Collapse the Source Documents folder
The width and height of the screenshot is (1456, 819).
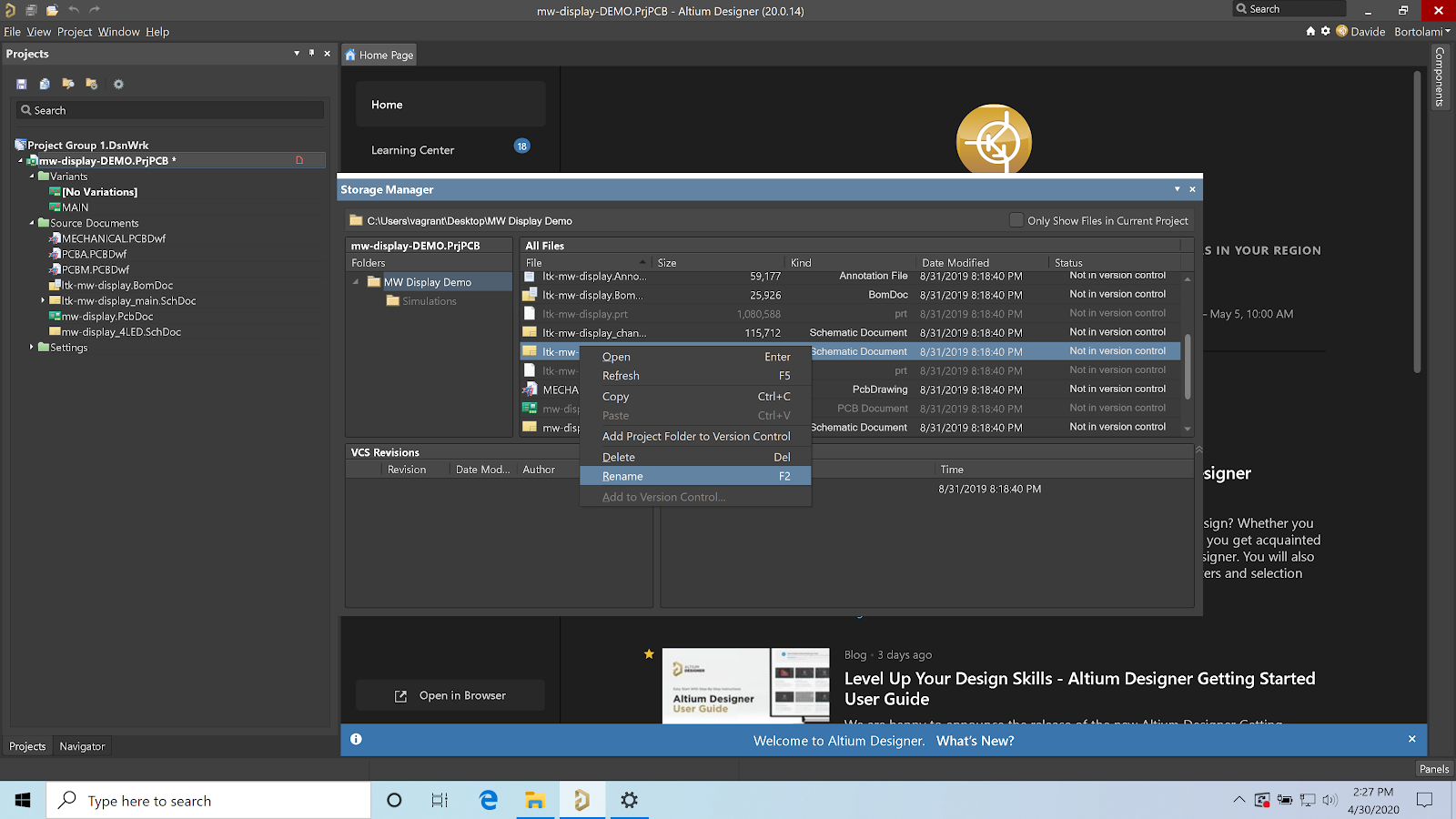click(32, 223)
